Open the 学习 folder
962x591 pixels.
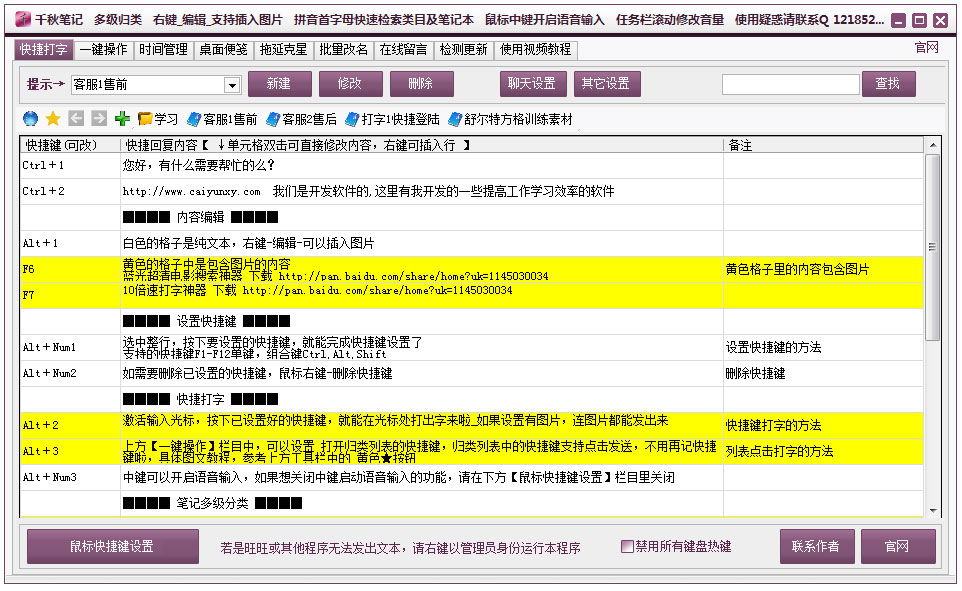(158, 119)
